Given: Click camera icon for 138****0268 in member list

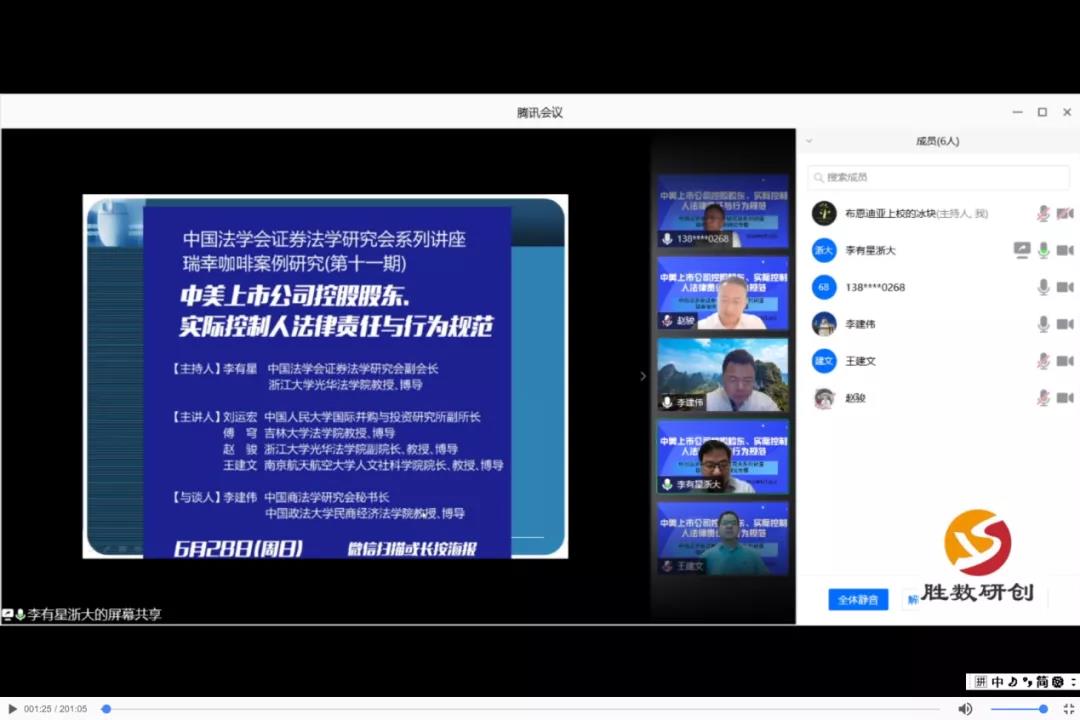Looking at the screenshot, I should coord(1065,287).
